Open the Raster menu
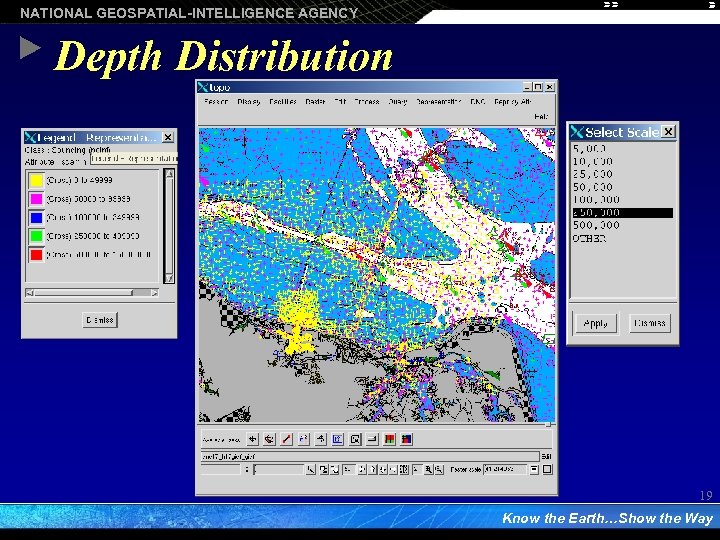The width and height of the screenshot is (720, 540). point(315,101)
